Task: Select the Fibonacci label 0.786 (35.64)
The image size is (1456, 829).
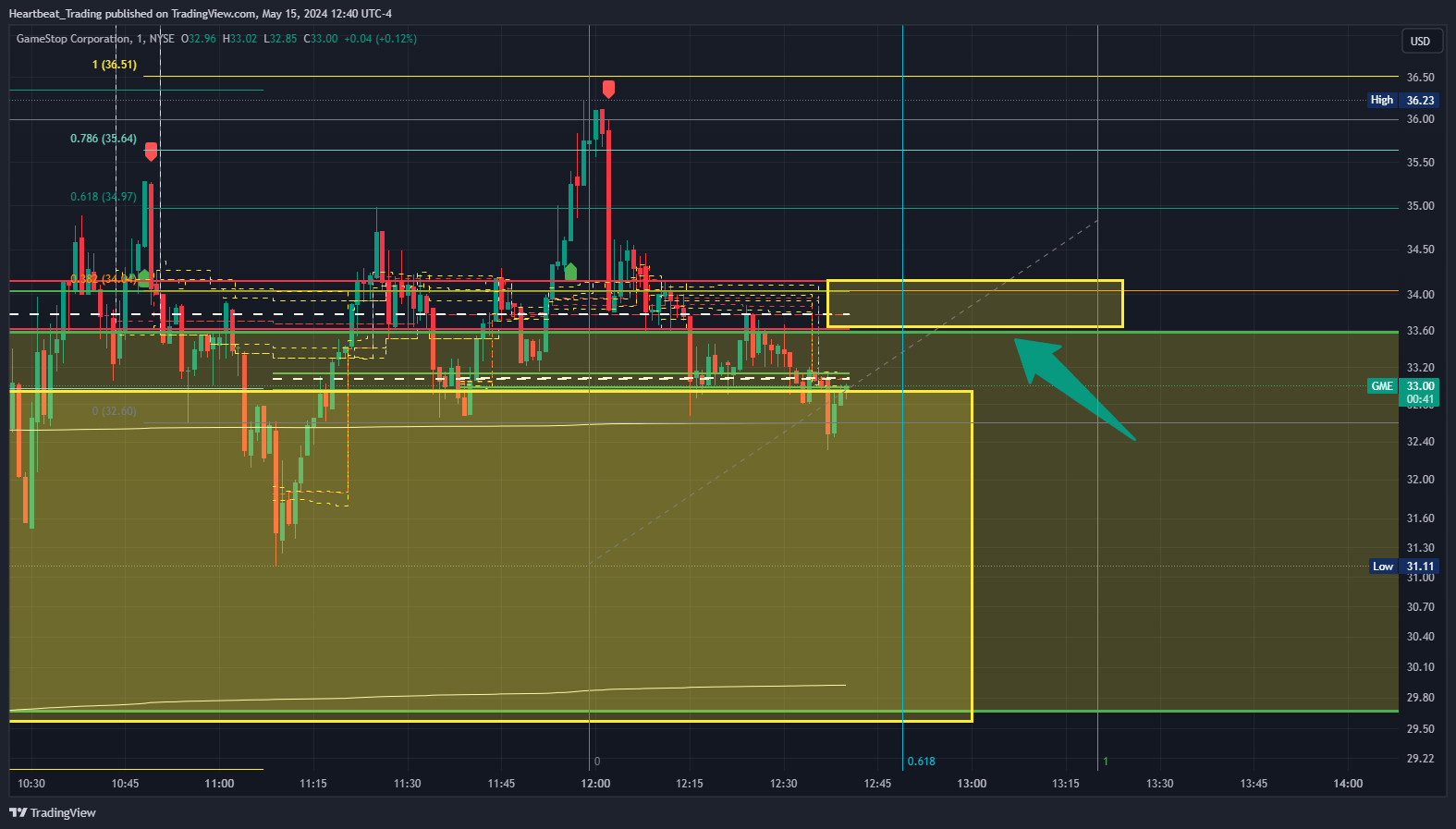Action: pos(104,139)
